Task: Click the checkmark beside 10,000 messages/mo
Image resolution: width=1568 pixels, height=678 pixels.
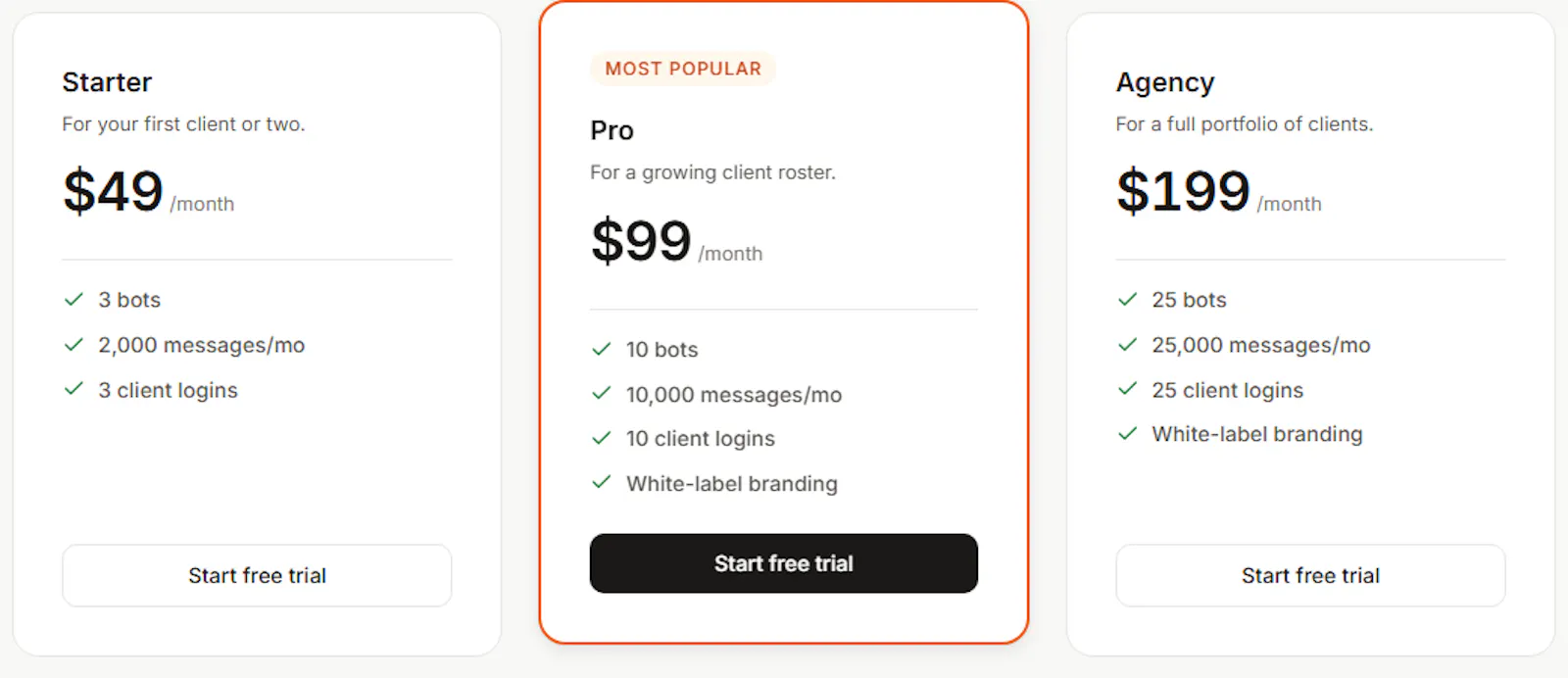Action: tap(602, 394)
